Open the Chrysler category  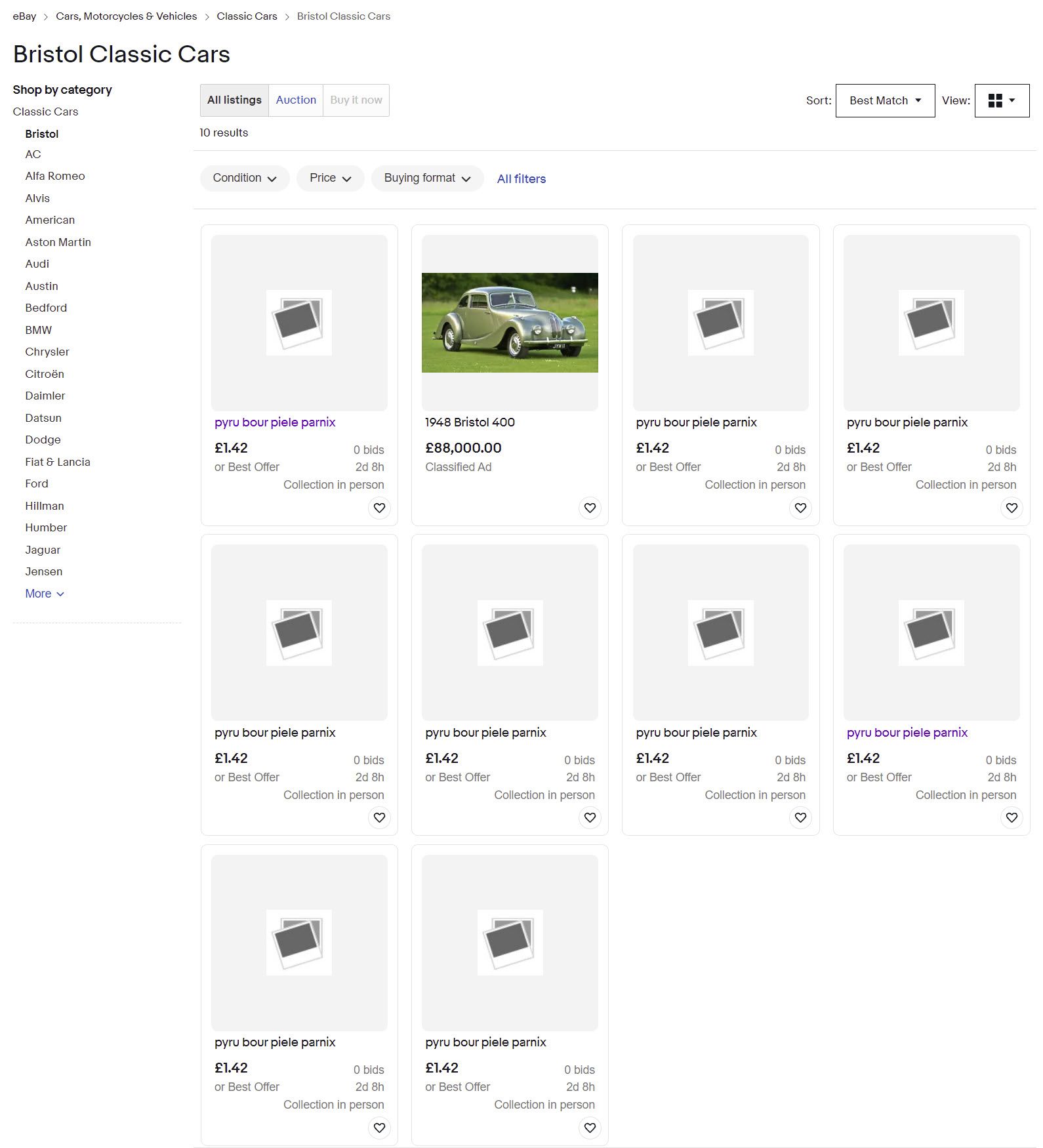[x=47, y=352]
